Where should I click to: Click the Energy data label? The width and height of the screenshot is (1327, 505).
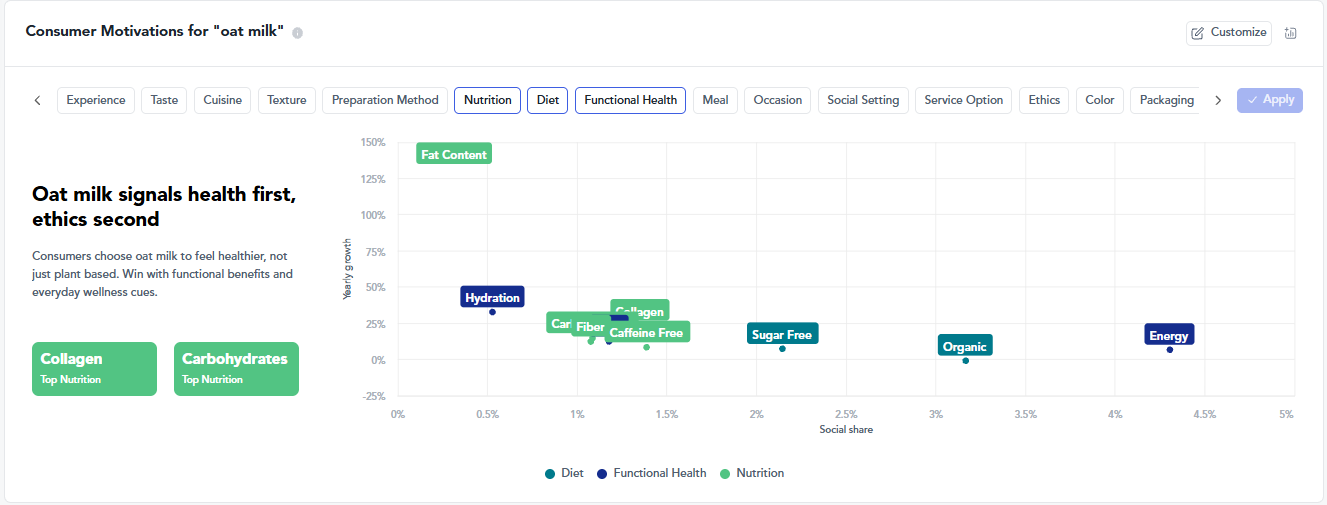(1169, 335)
